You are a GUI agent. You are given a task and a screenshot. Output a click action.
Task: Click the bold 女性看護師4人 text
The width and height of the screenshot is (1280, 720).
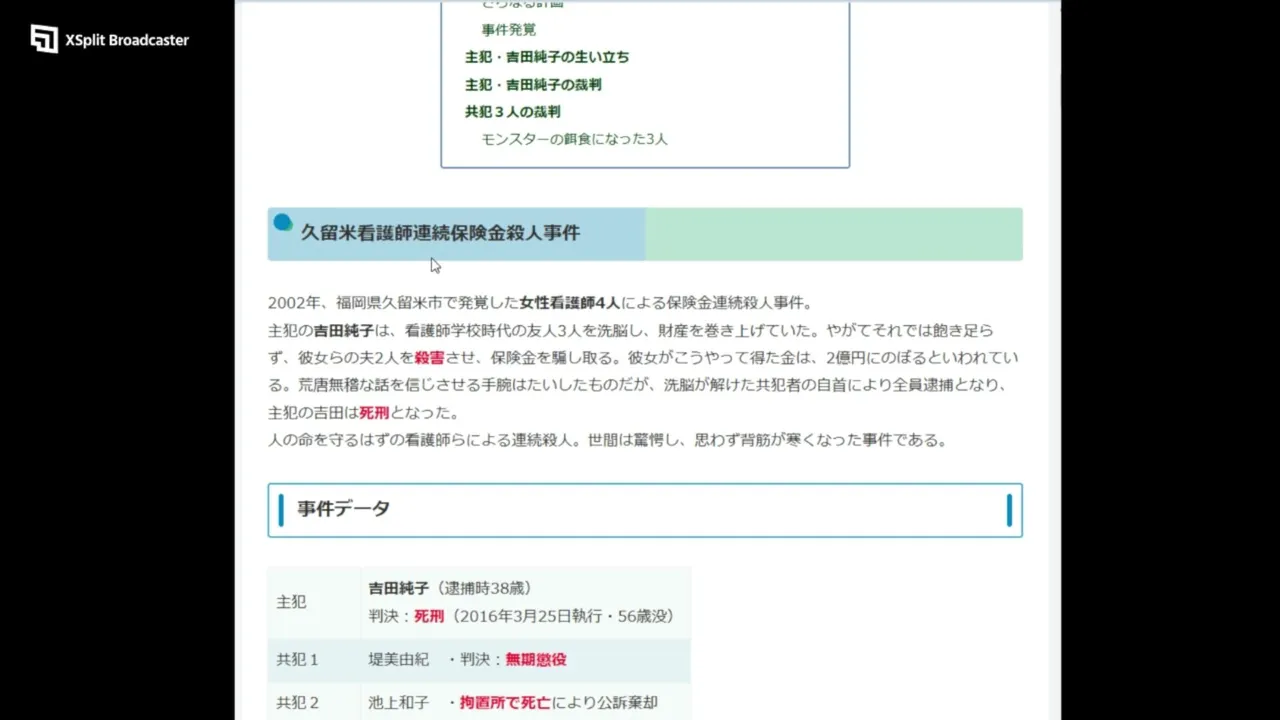tap(569, 303)
